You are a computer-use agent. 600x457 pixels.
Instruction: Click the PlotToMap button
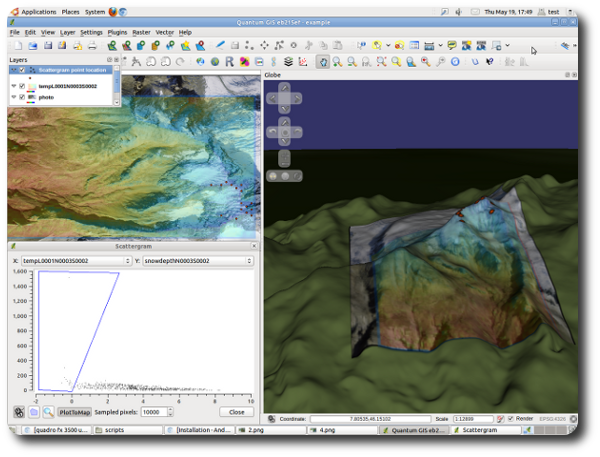tap(74, 412)
